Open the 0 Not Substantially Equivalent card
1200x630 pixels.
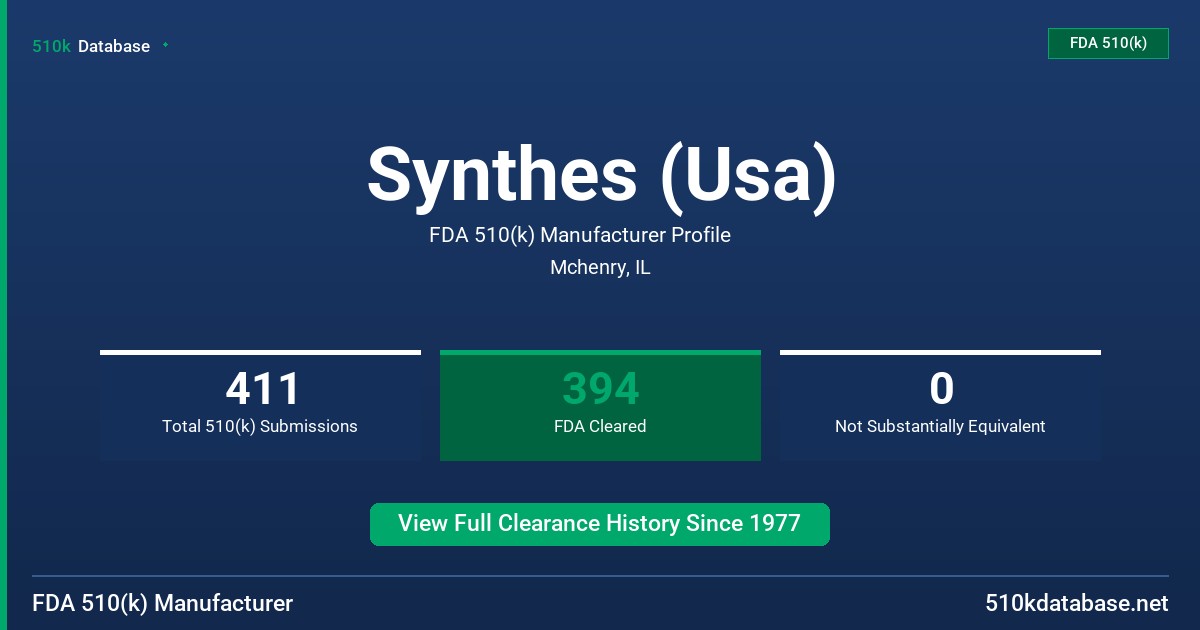coord(940,405)
